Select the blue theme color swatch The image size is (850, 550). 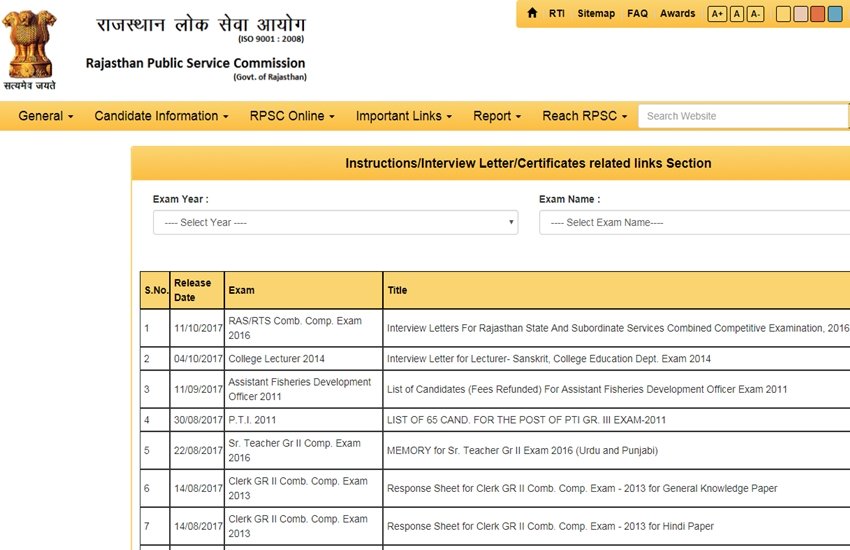click(835, 14)
